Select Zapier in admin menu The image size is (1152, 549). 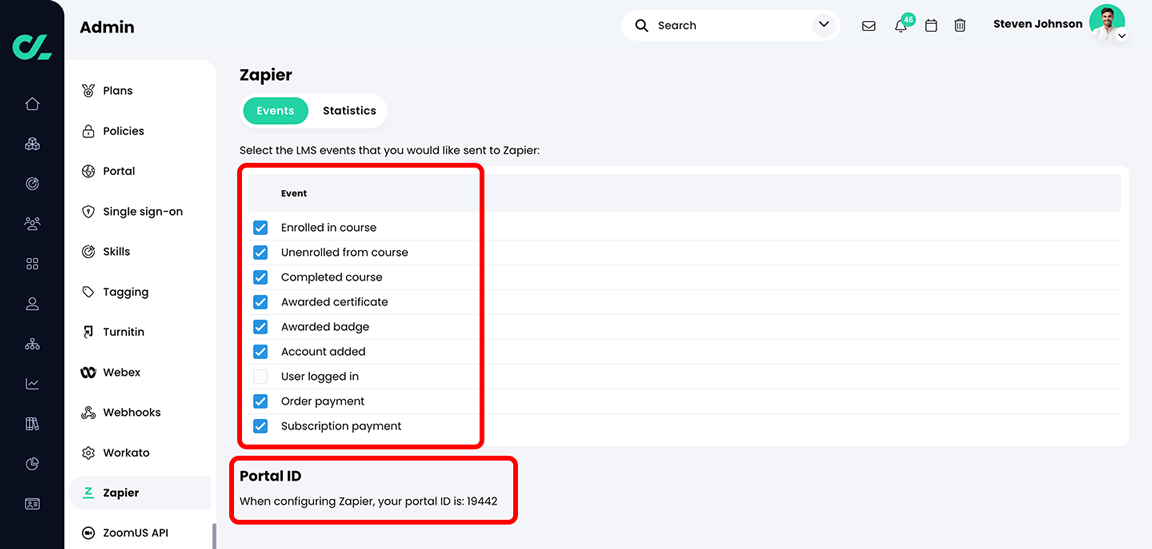pyautogui.click(x=140, y=492)
